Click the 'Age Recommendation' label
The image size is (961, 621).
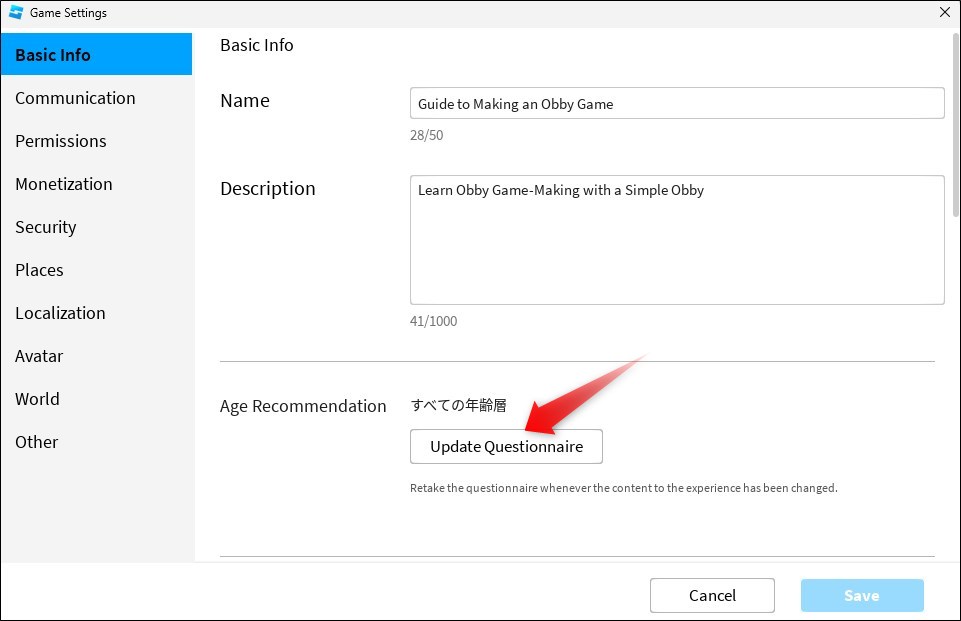point(303,406)
